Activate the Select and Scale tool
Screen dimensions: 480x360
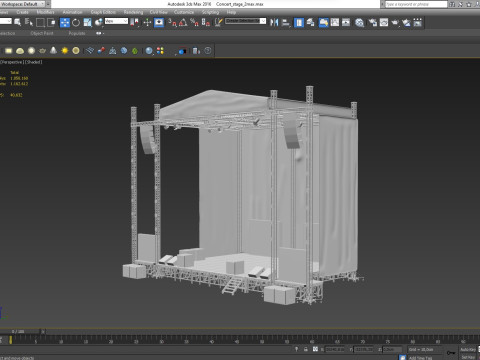[87, 22]
